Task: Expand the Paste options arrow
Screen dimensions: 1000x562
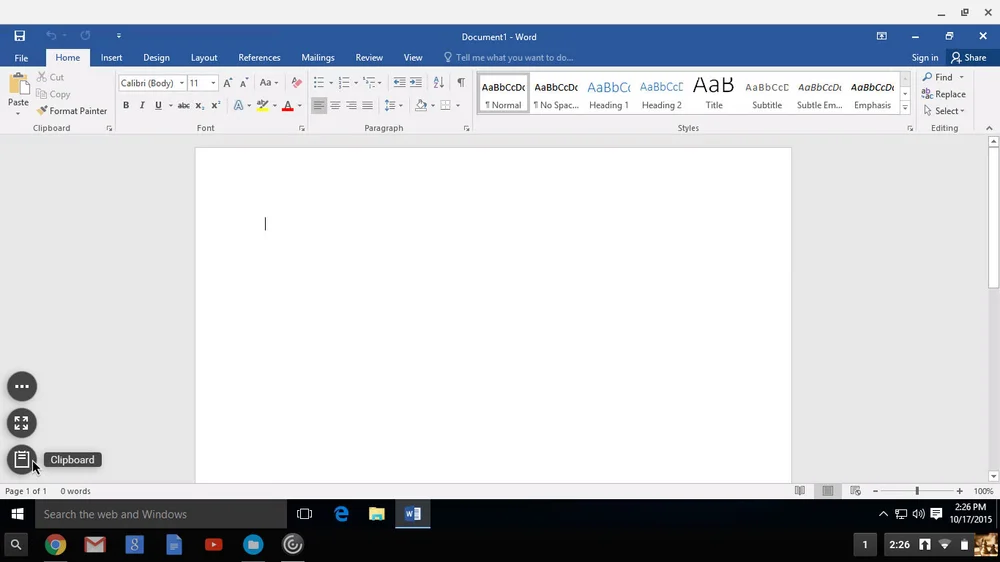Action: (18, 114)
